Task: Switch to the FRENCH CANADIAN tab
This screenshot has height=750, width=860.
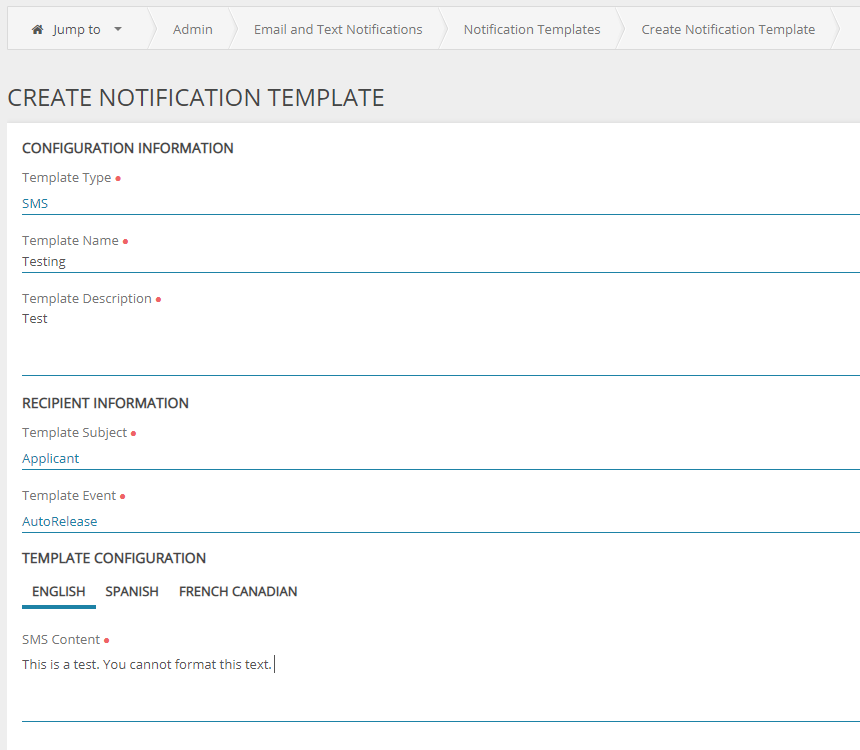Action: (237, 591)
